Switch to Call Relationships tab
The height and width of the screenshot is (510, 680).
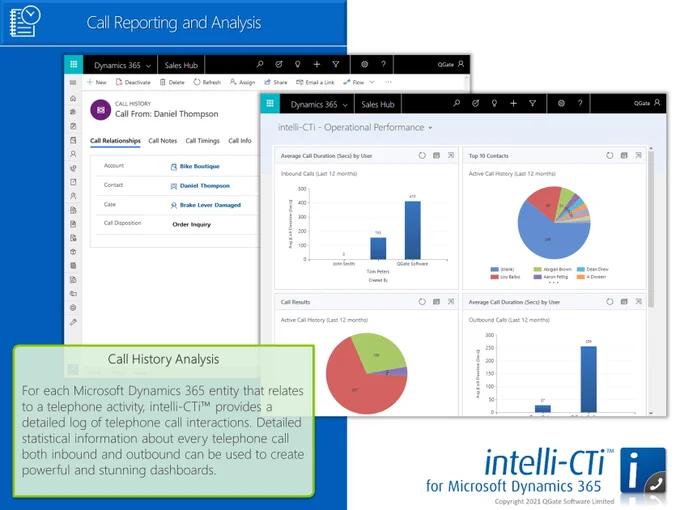click(x=115, y=141)
